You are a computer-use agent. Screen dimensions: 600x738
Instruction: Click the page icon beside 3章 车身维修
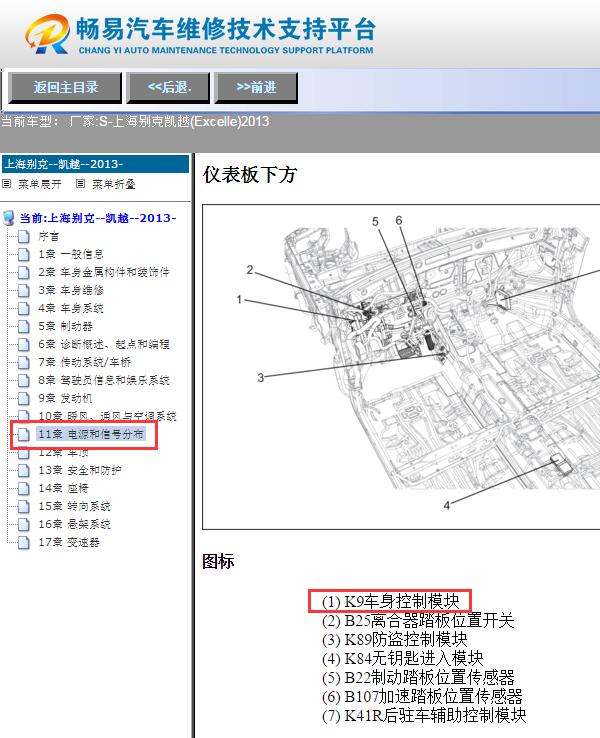pos(24,290)
